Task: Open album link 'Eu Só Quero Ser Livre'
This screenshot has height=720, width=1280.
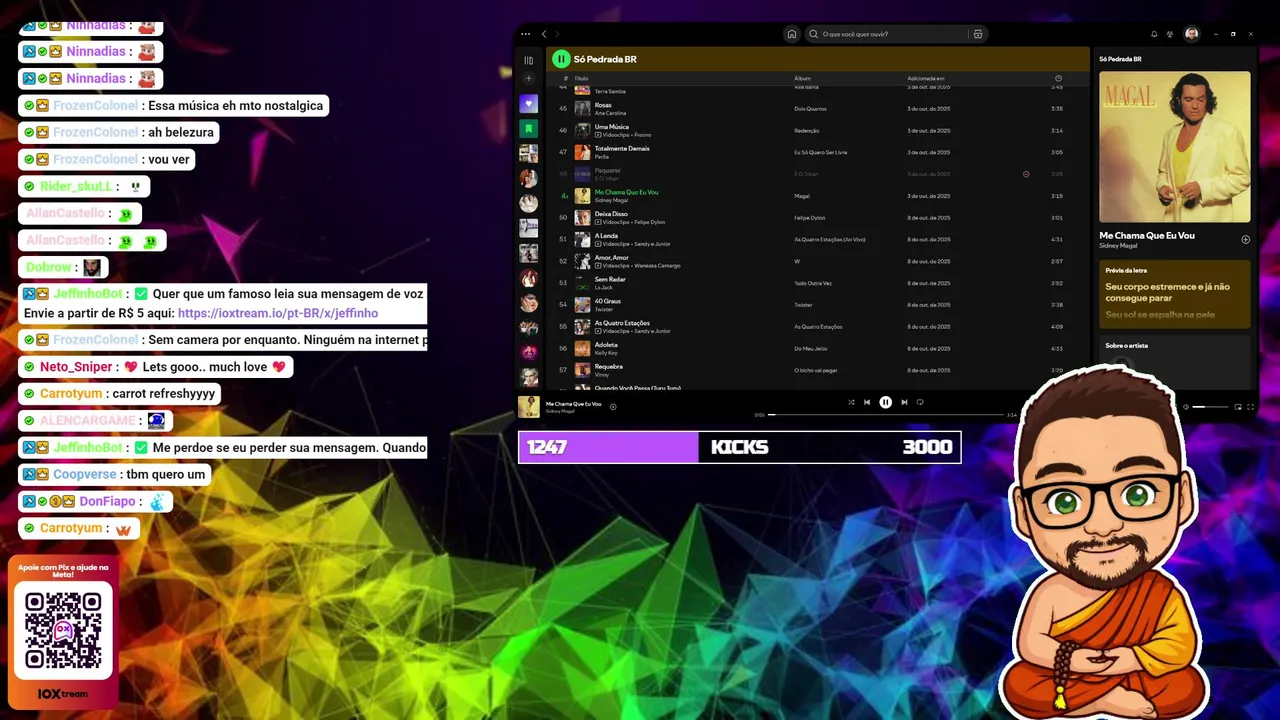Action: (820, 153)
